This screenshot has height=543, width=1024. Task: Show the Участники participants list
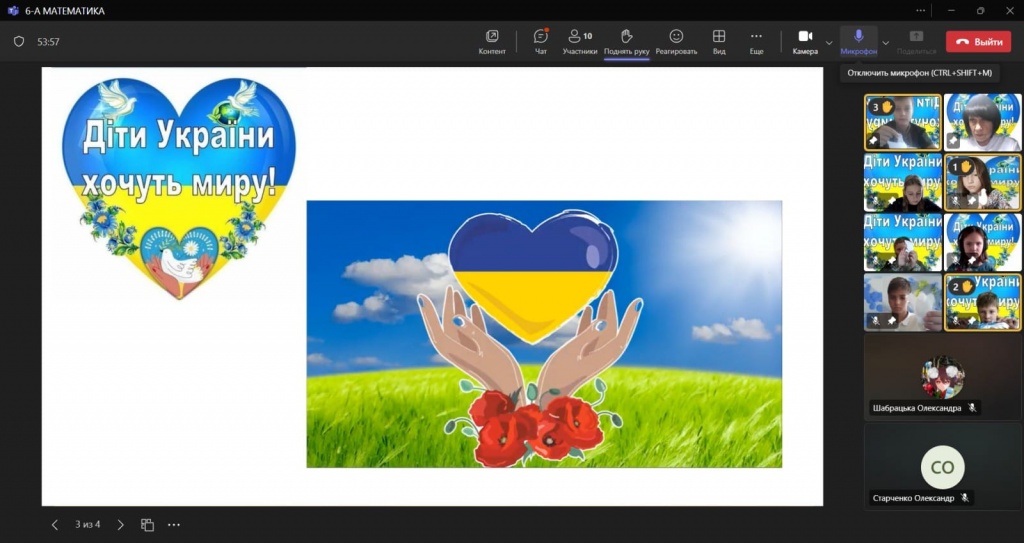click(x=580, y=41)
